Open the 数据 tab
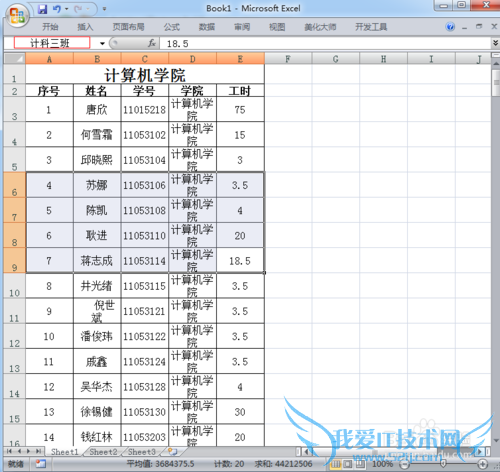Viewport: 500px width, 472px height. 207,27
